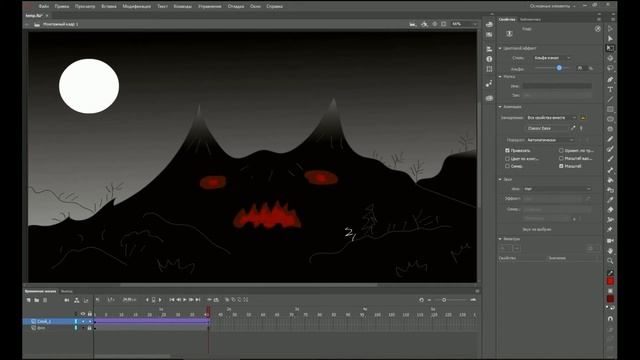Collapse the Звук section
Image resolution: width=640 pixels, height=360 pixels.
[500, 179]
